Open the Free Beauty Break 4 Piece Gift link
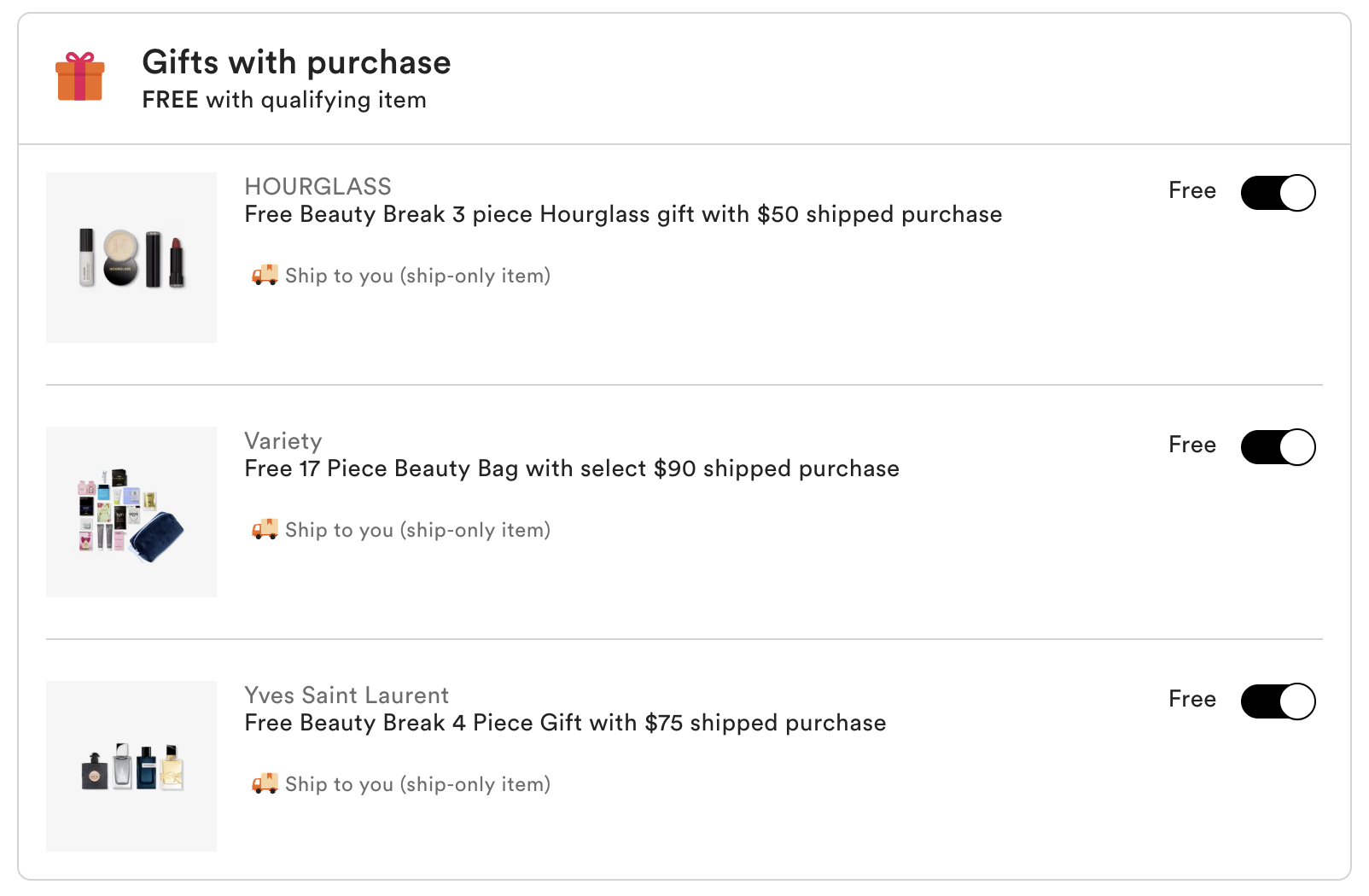 [565, 723]
